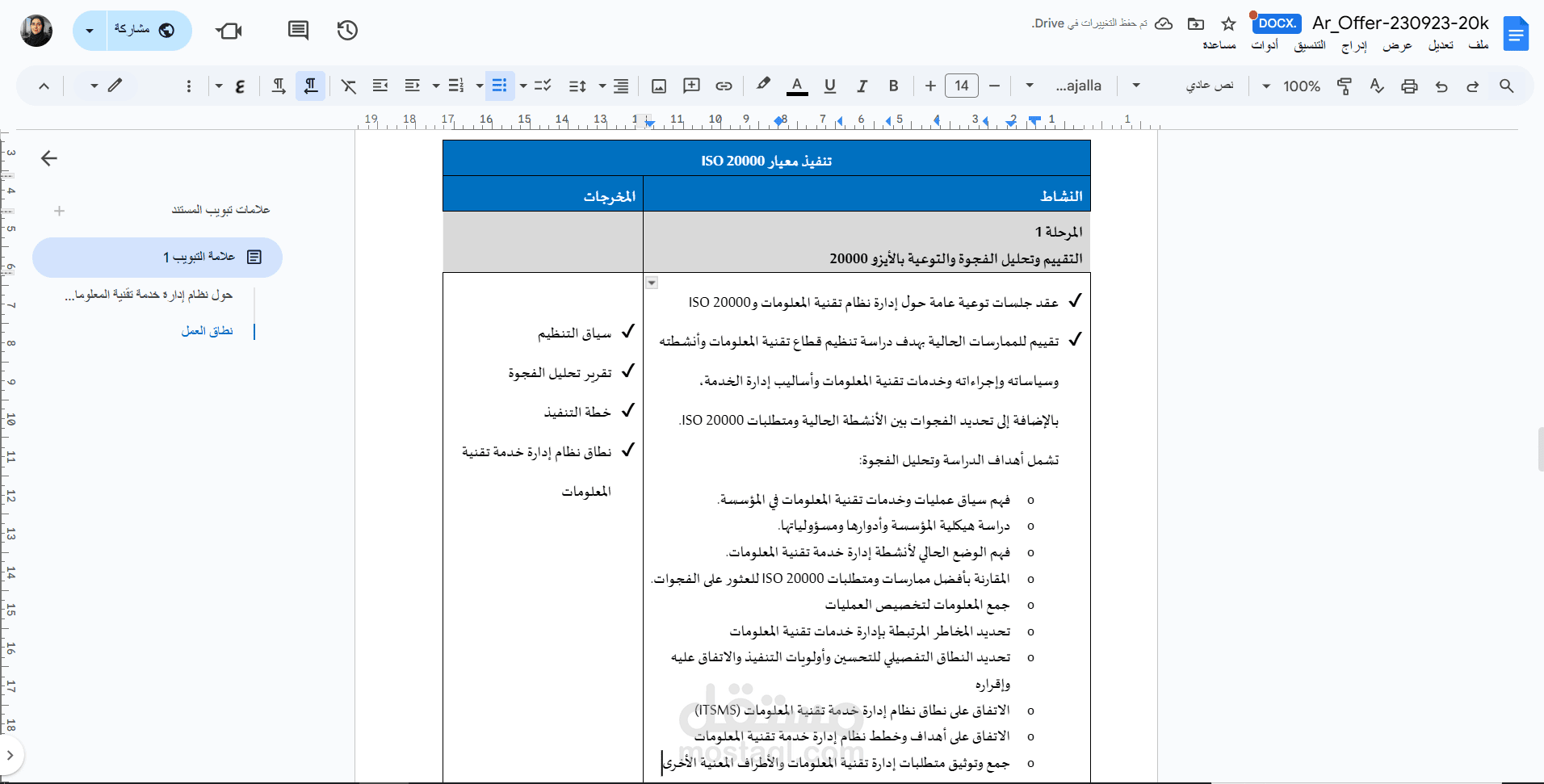Open the comments history panel
1544x784 pixels.
[298, 31]
